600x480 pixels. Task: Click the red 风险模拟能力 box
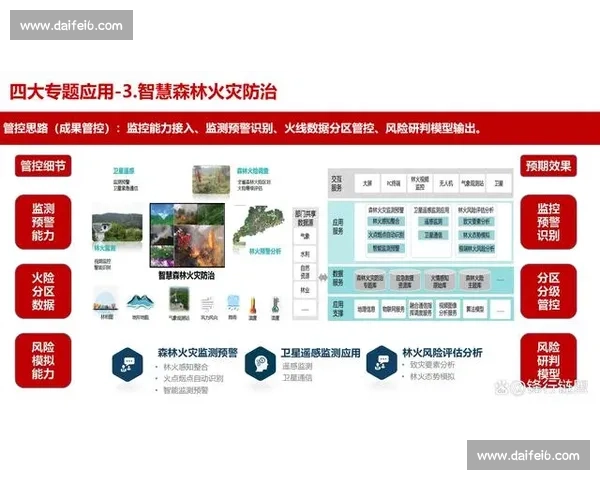tap(43, 361)
